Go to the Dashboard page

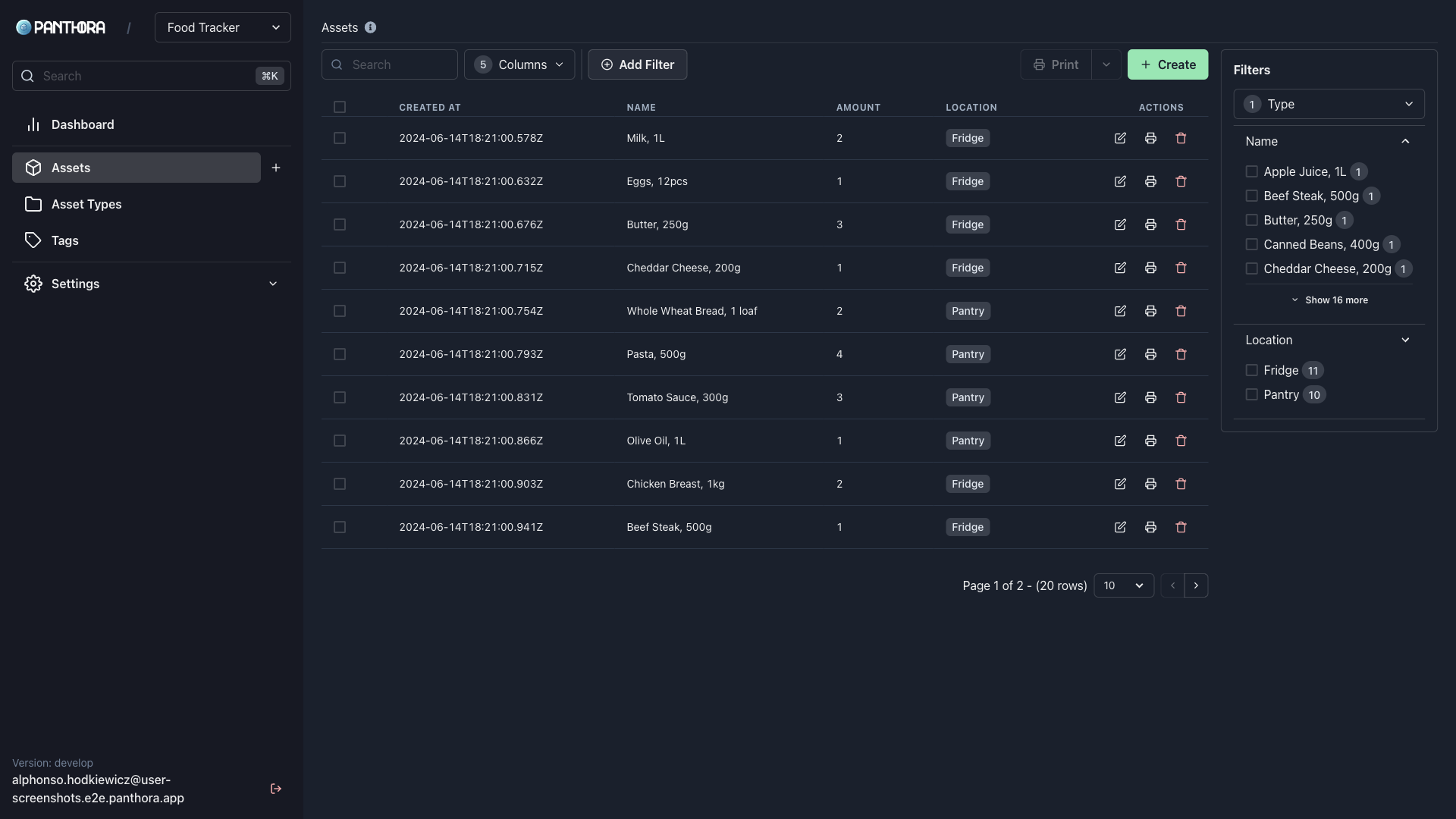tap(83, 124)
